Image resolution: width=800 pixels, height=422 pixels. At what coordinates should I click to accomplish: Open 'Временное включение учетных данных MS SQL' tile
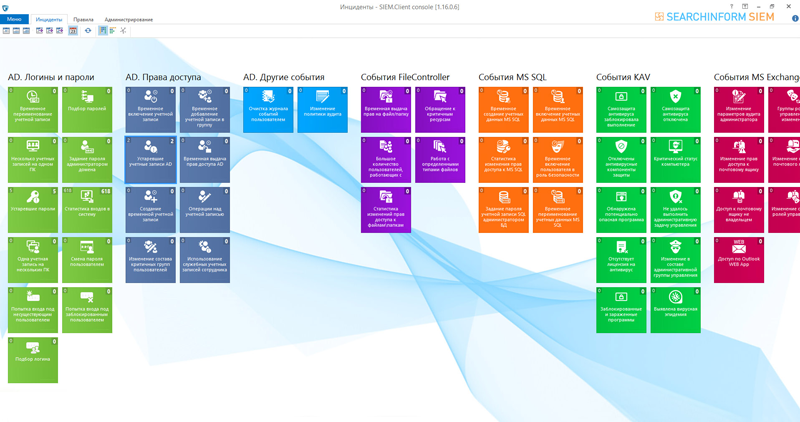click(x=558, y=110)
